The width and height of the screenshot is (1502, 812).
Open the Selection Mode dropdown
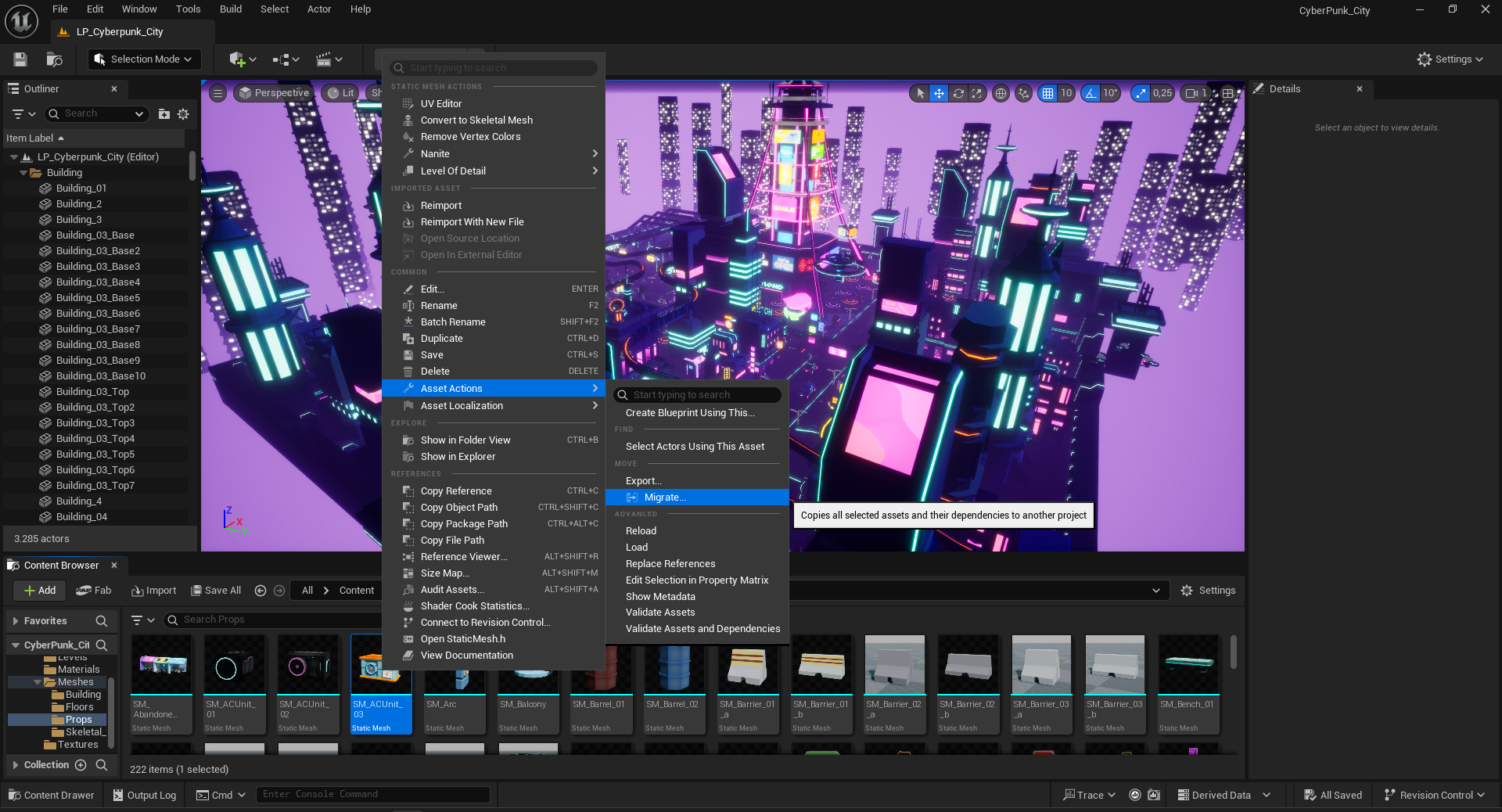click(x=143, y=59)
